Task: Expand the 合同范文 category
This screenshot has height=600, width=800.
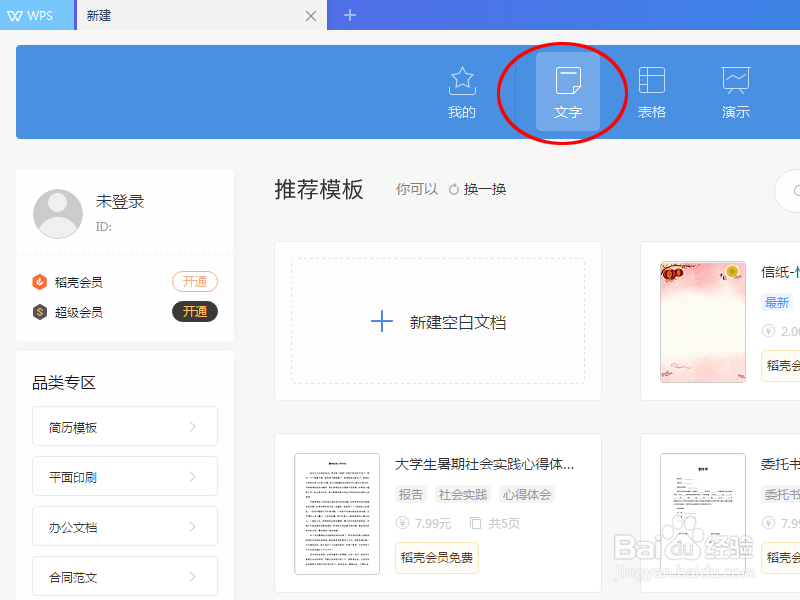Action: point(124,576)
